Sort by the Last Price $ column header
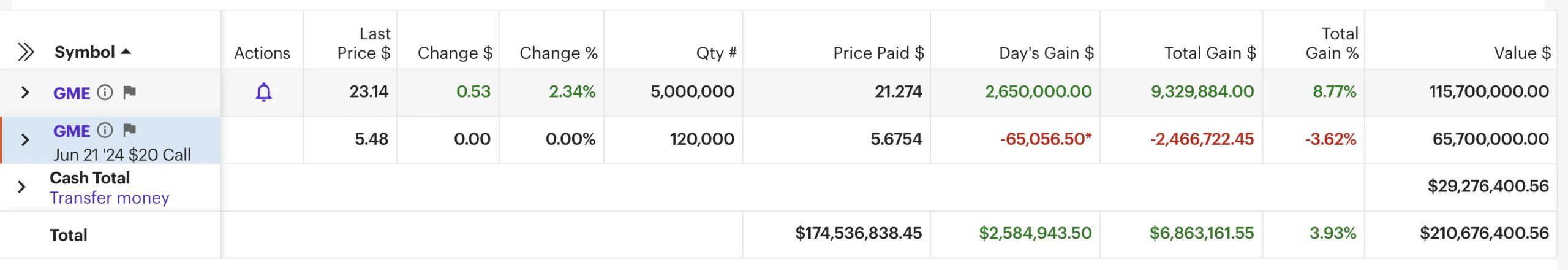The width and height of the screenshot is (1568, 270). (x=364, y=44)
